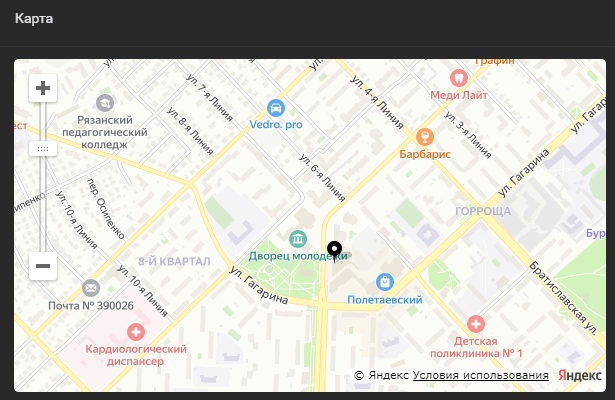Click the Дворец молодежи museum icon
This screenshot has width=615, height=400.
point(297,238)
